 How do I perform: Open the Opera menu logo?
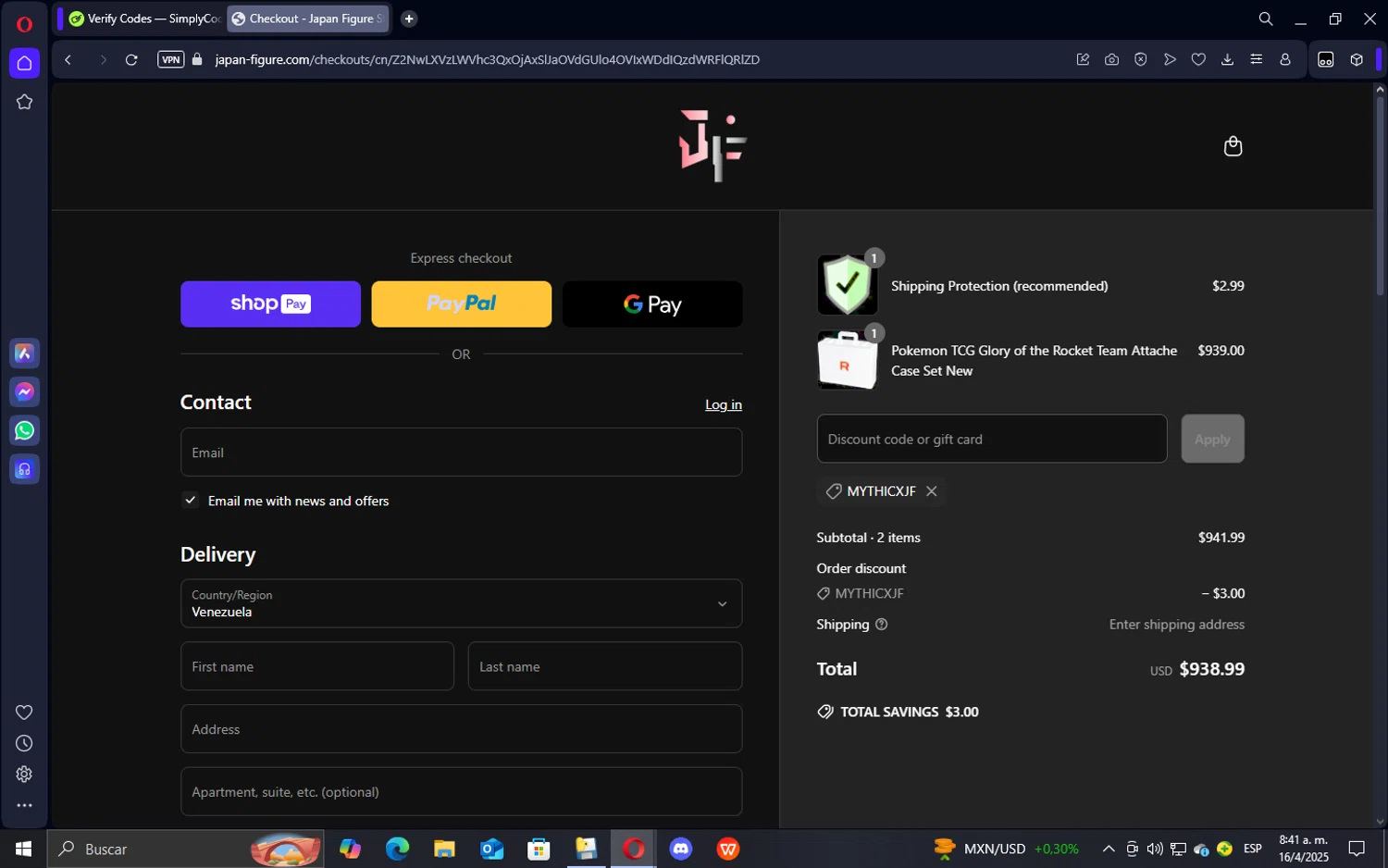tap(25, 24)
